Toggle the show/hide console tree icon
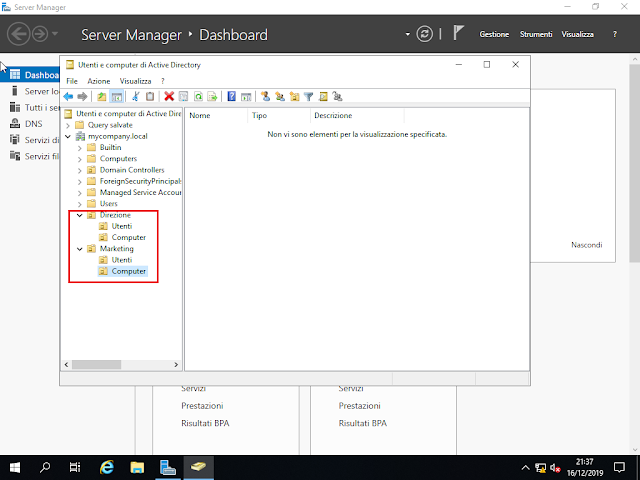 [x=116, y=97]
